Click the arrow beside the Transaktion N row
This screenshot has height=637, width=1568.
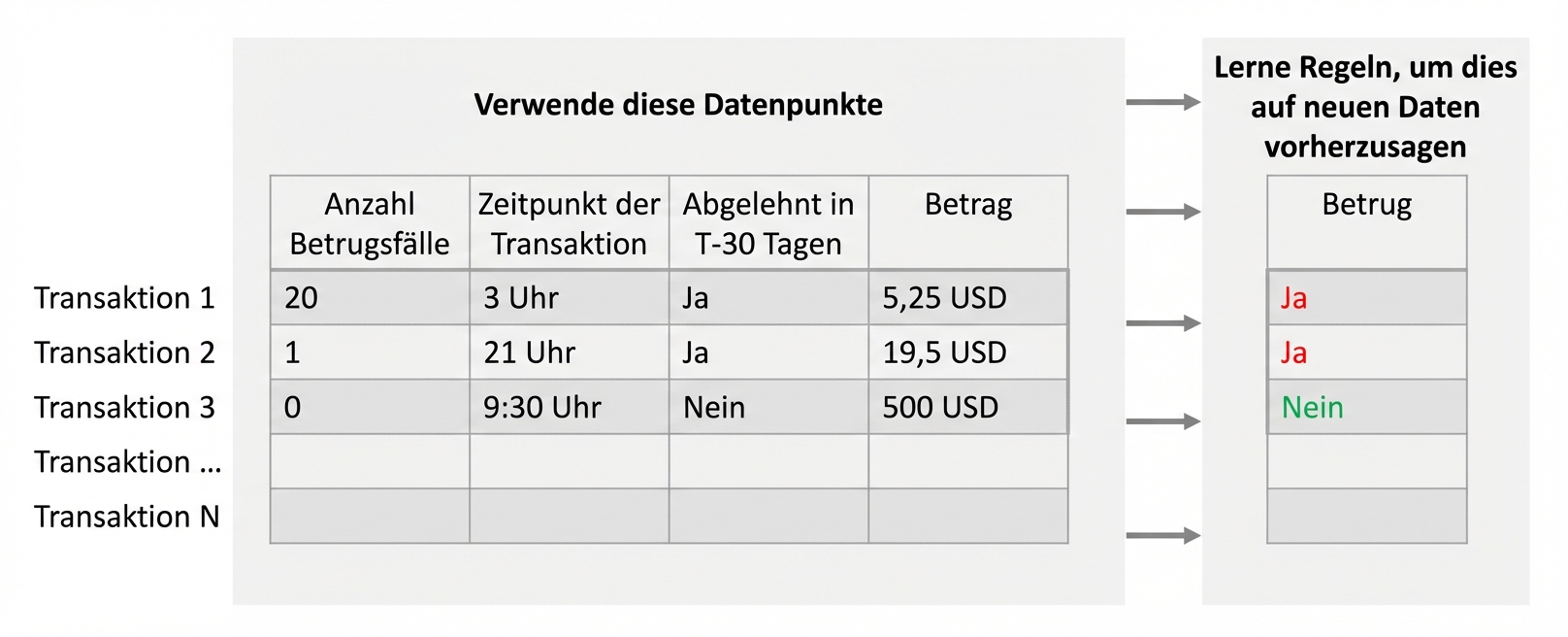pyautogui.click(x=1162, y=535)
